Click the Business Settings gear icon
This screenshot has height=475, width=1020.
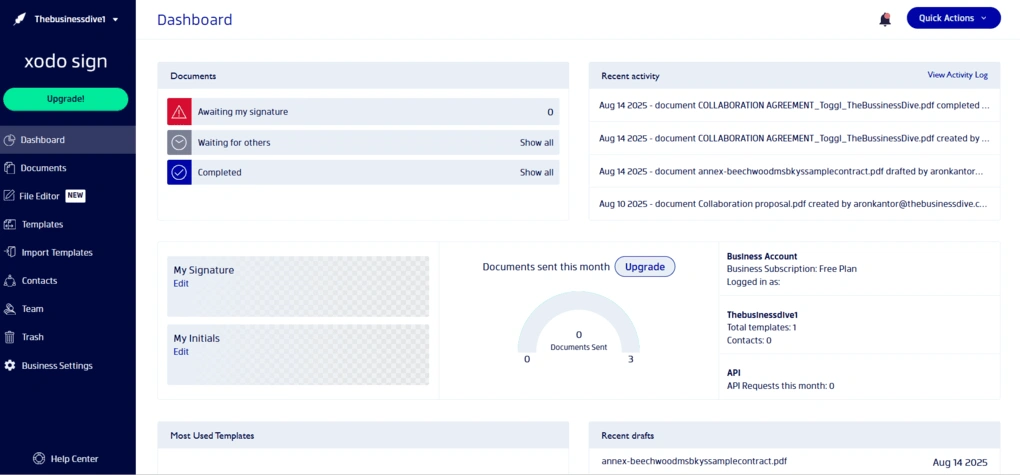click(x=9, y=366)
